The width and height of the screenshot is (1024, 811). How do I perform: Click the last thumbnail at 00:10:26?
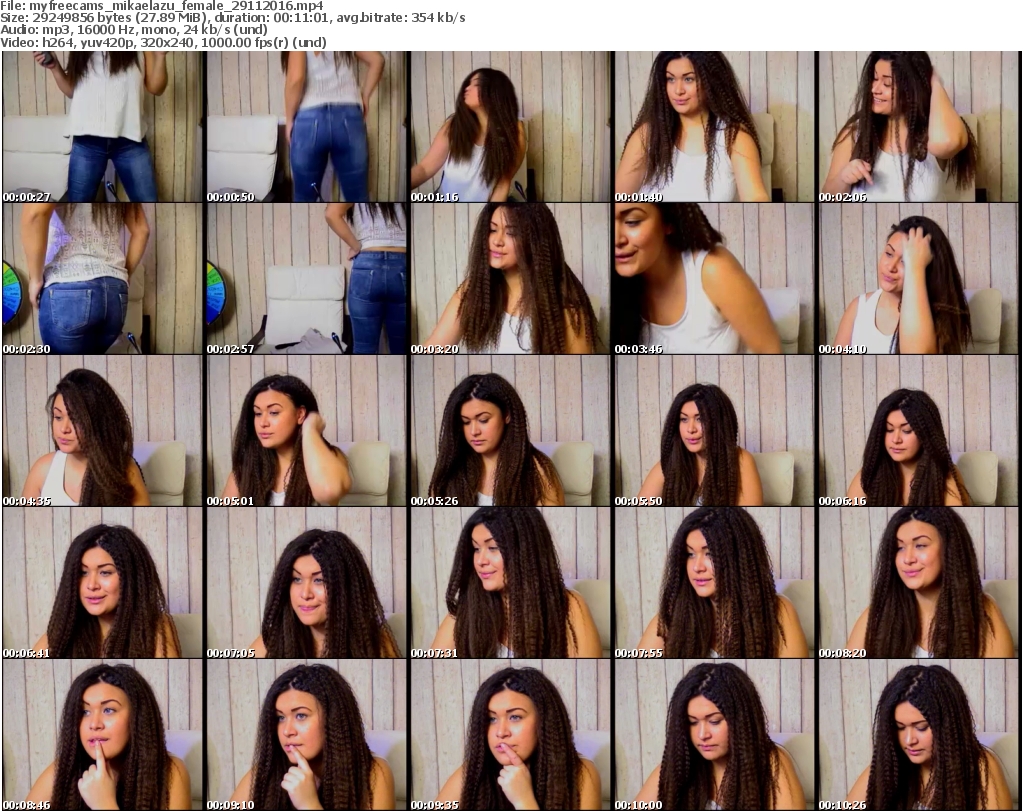(x=918, y=735)
